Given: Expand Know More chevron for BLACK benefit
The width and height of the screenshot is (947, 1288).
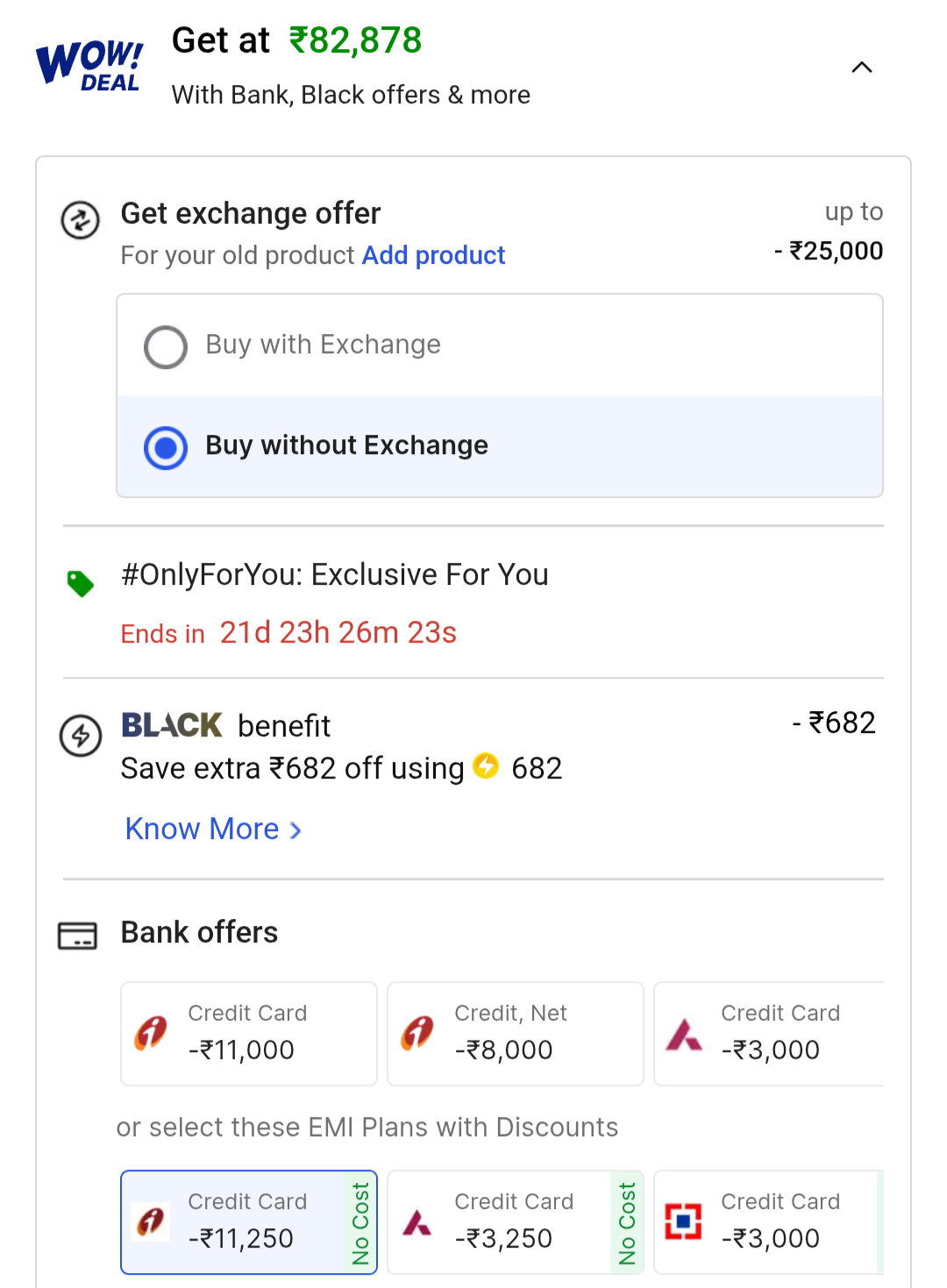Looking at the screenshot, I should tap(296, 830).
